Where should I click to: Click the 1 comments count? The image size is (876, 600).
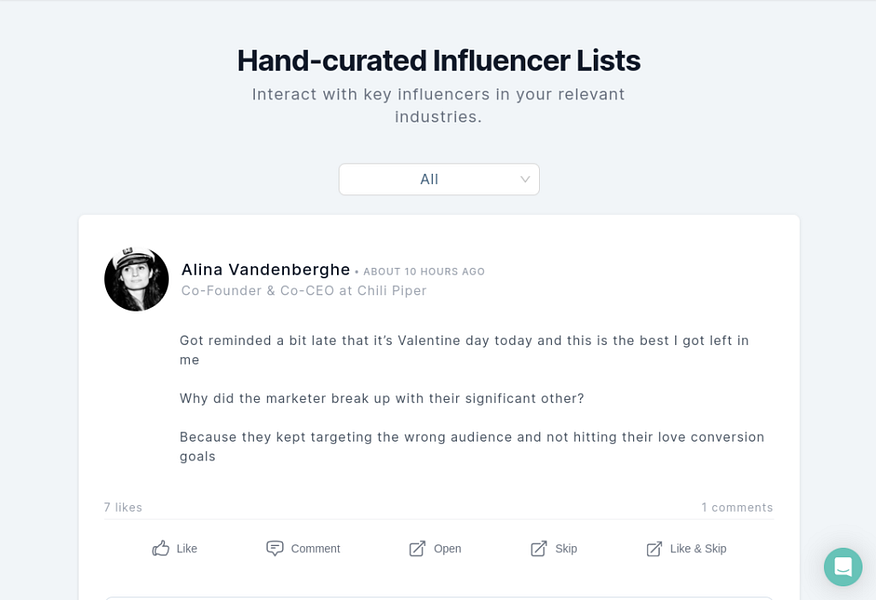737,507
